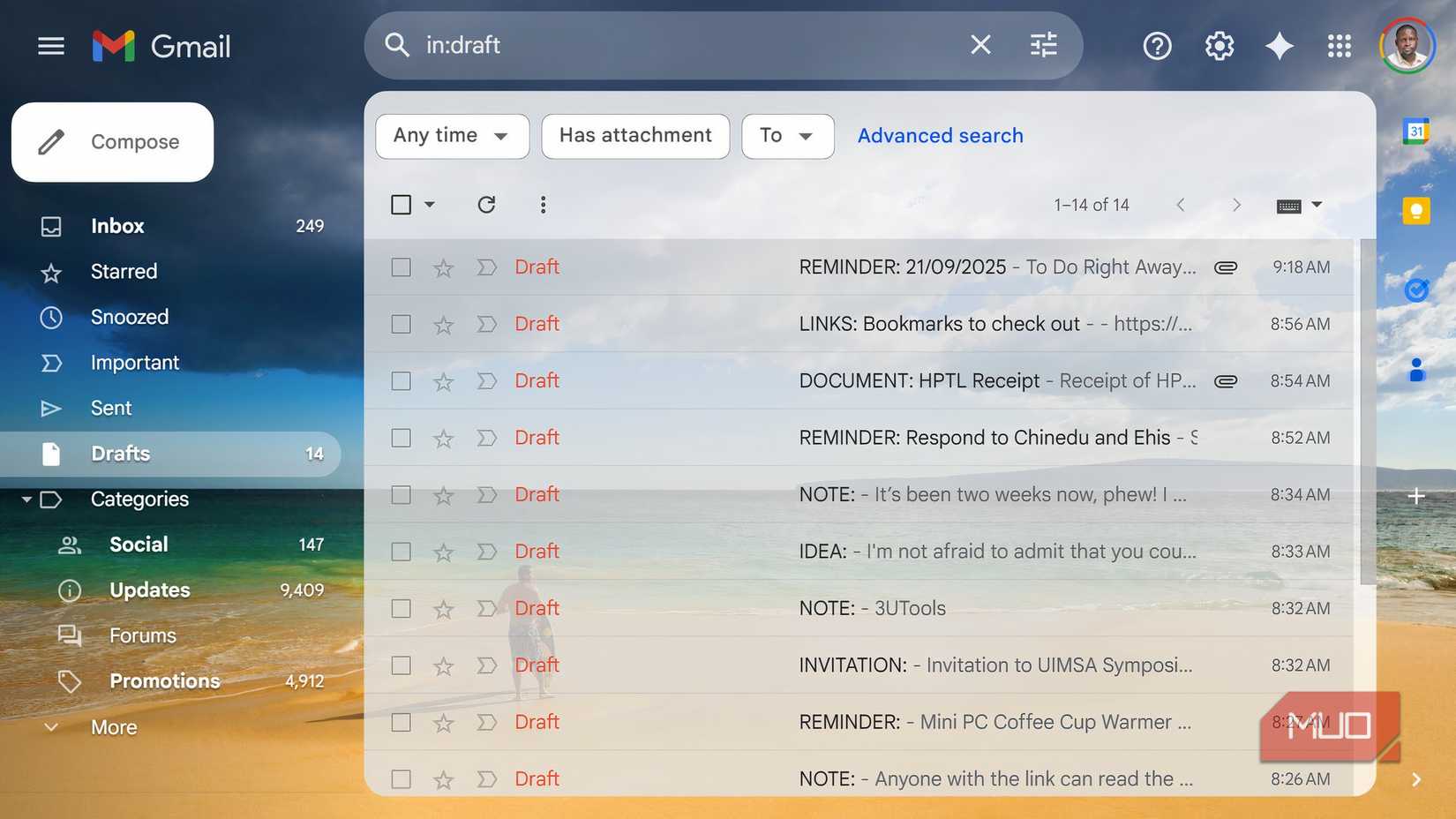
Task: Open the Drafts folder
Action: click(170, 454)
